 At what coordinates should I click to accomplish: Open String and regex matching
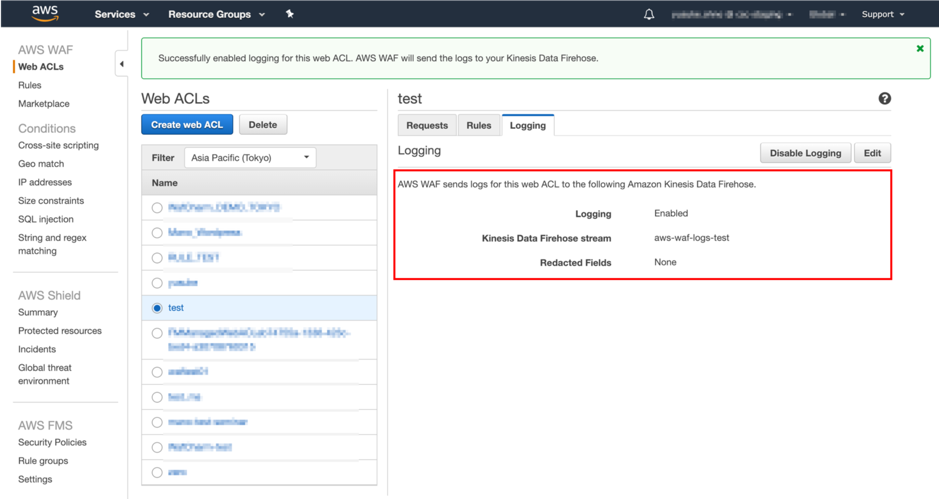(x=52, y=244)
